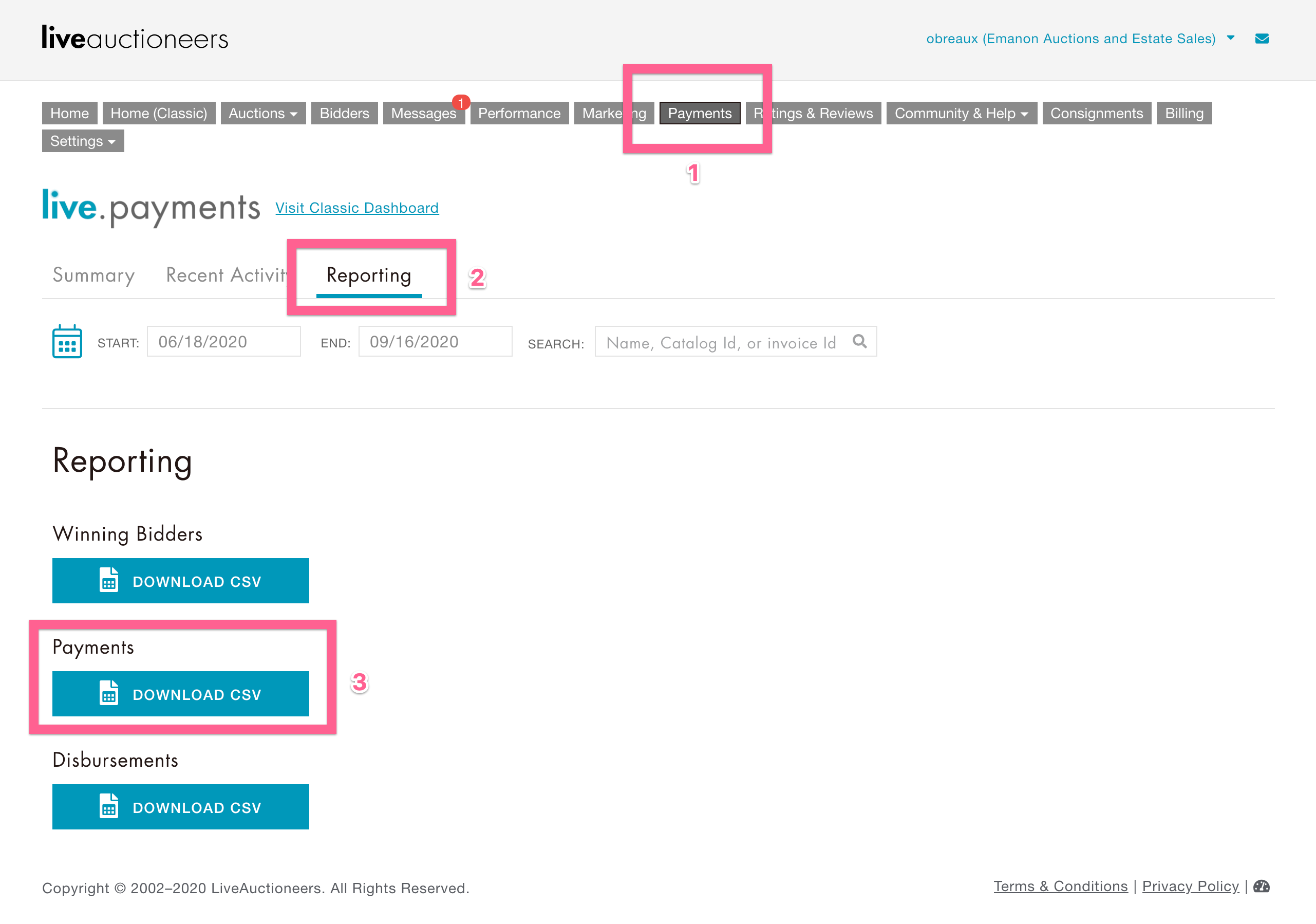This screenshot has width=1316, height=924.
Task: Switch to the Recent Activity tab
Action: pos(228,275)
